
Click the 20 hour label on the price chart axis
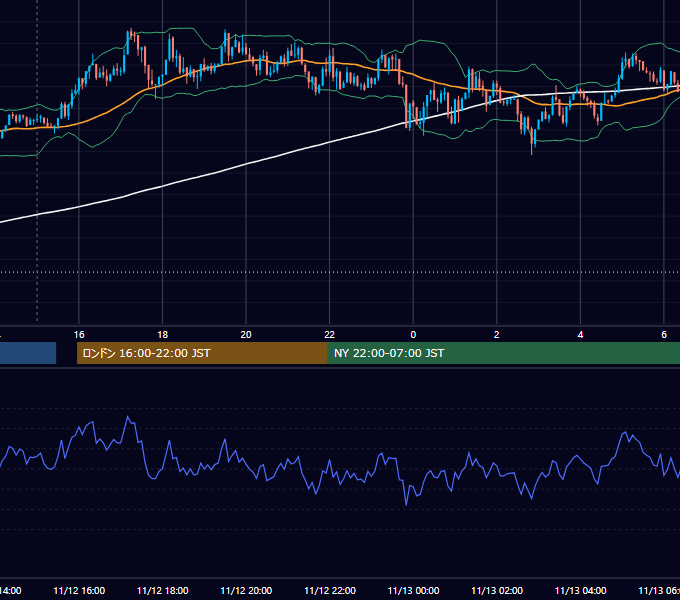[x=246, y=335]
